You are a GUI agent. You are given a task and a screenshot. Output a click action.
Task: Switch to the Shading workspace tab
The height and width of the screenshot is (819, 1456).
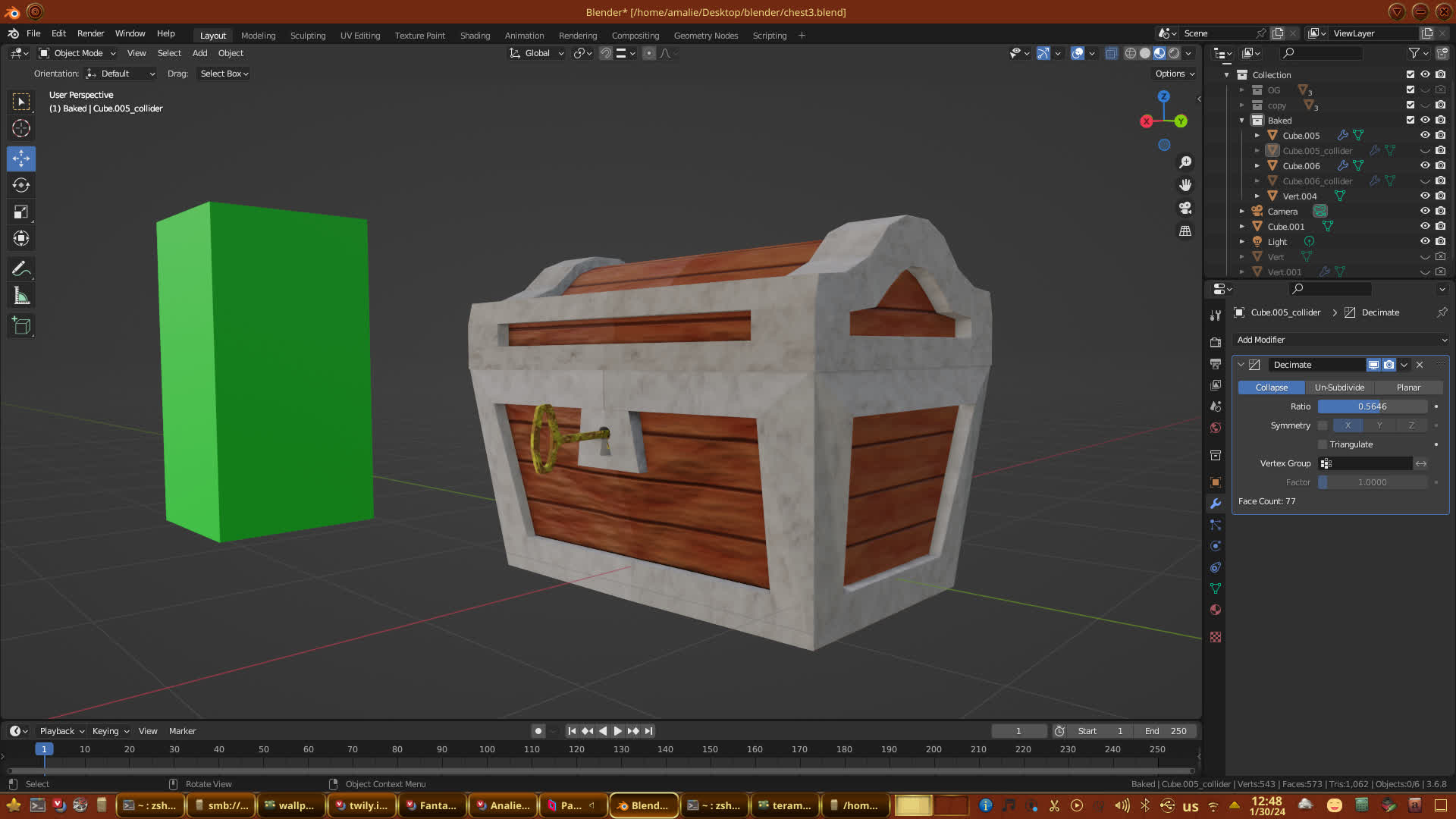point(475,36)
